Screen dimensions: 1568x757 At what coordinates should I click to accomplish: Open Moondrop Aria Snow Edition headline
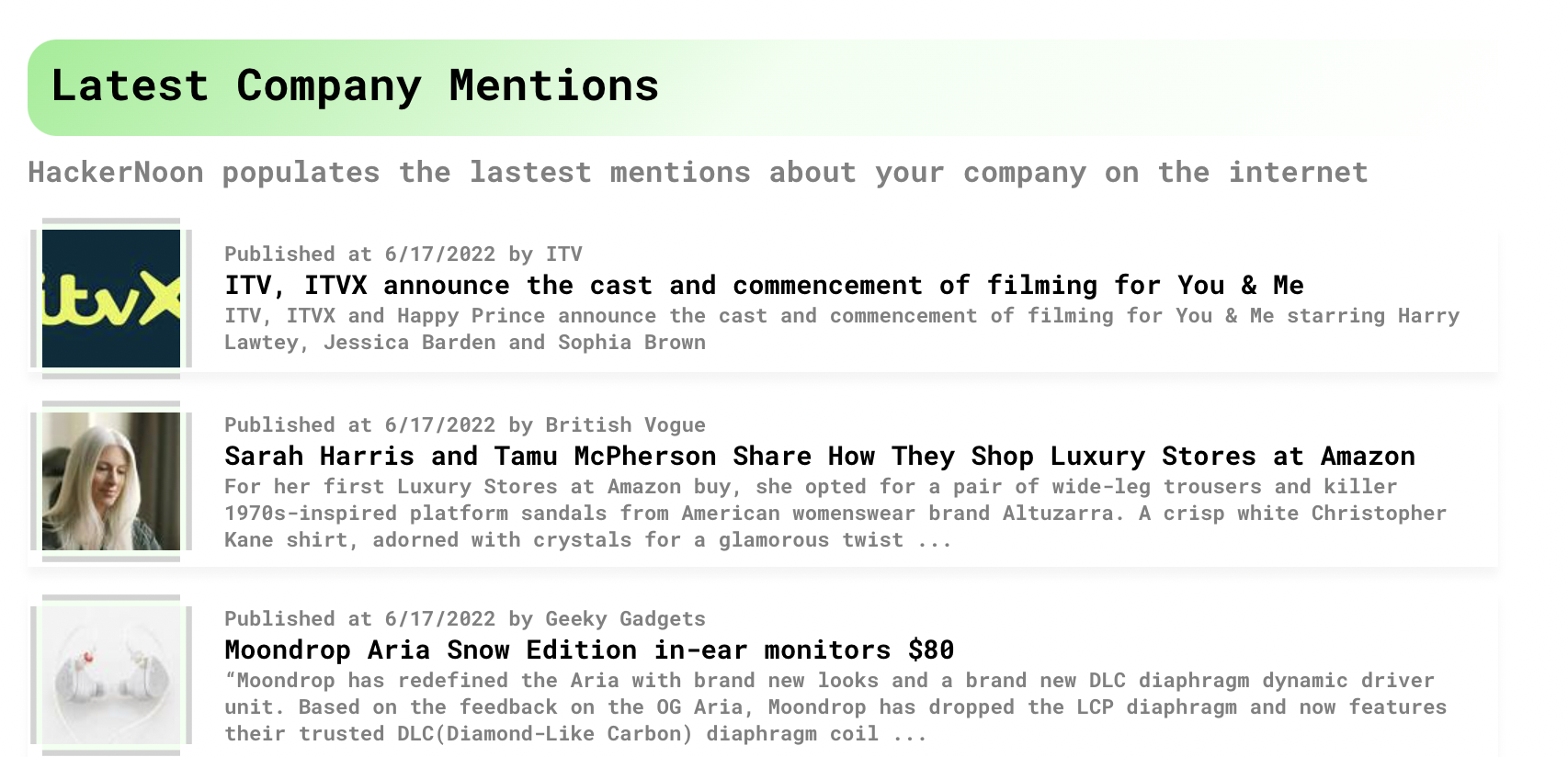tap(589, 650)
